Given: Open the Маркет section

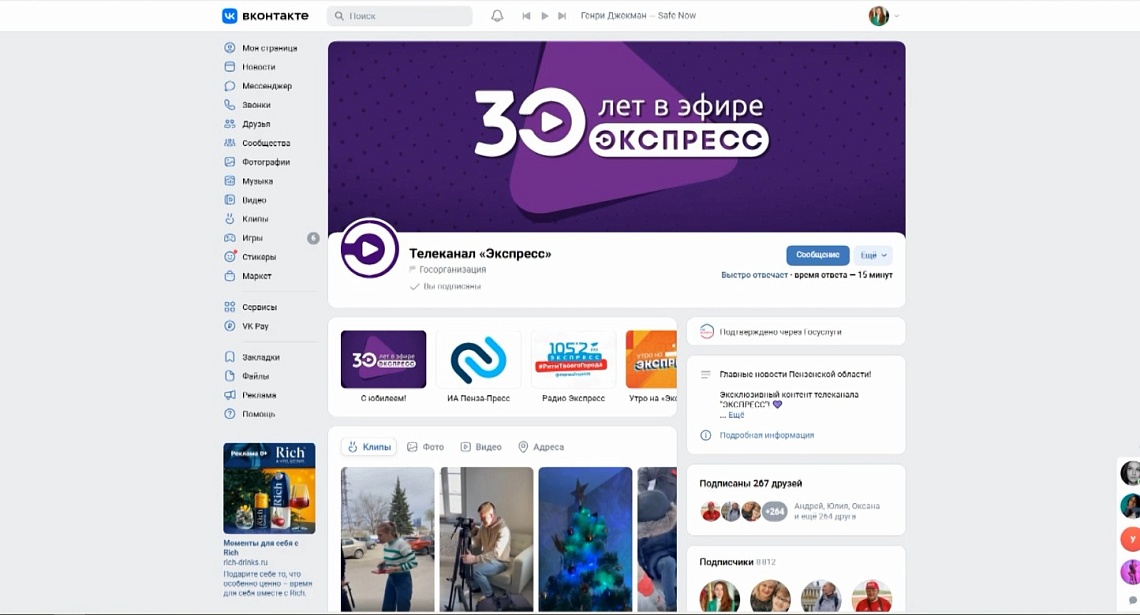Looking at the screenshot, I should click(253, 275).
